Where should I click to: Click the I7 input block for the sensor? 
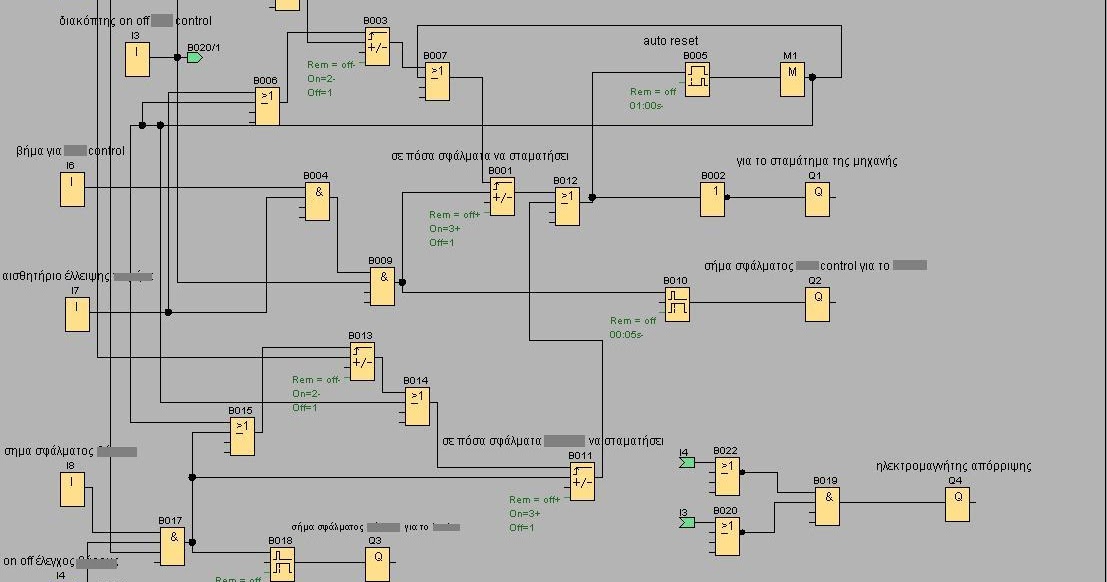tap(76, 312)
